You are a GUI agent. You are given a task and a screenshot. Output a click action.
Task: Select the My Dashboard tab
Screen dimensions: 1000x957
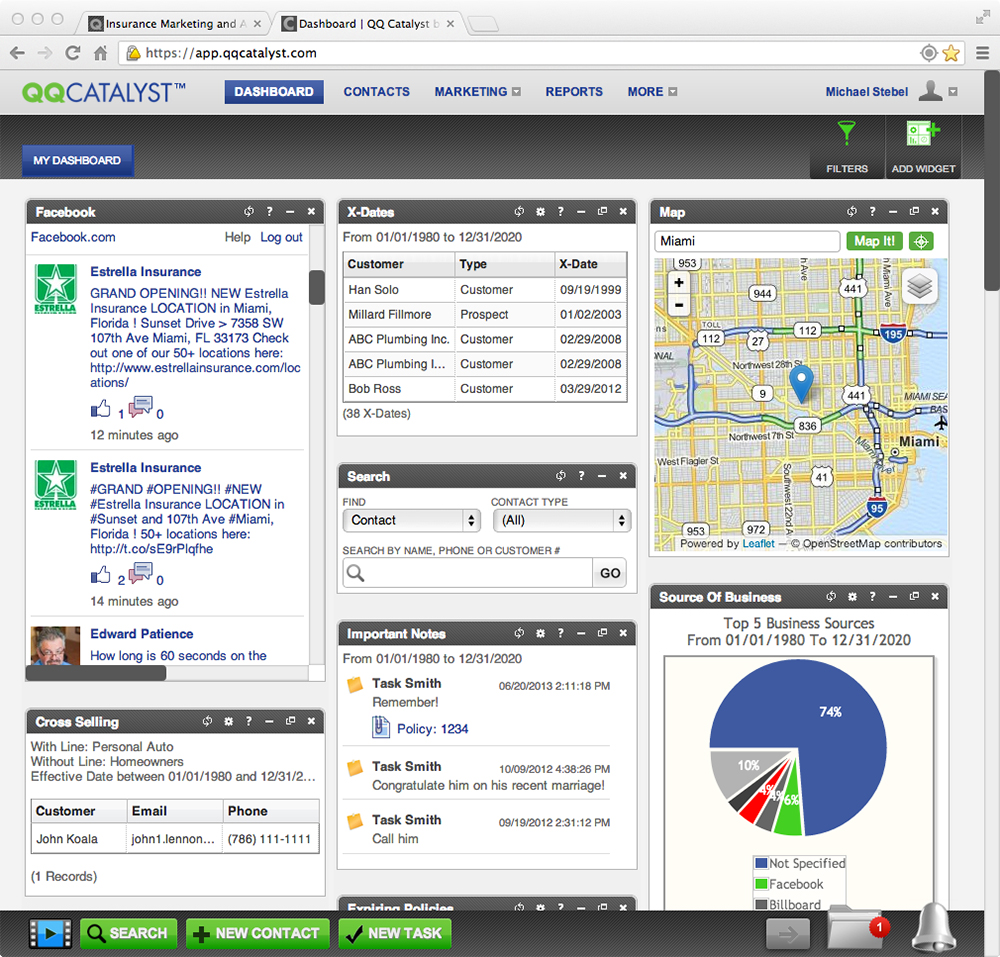pyautogui.click(x=77, y=161)
